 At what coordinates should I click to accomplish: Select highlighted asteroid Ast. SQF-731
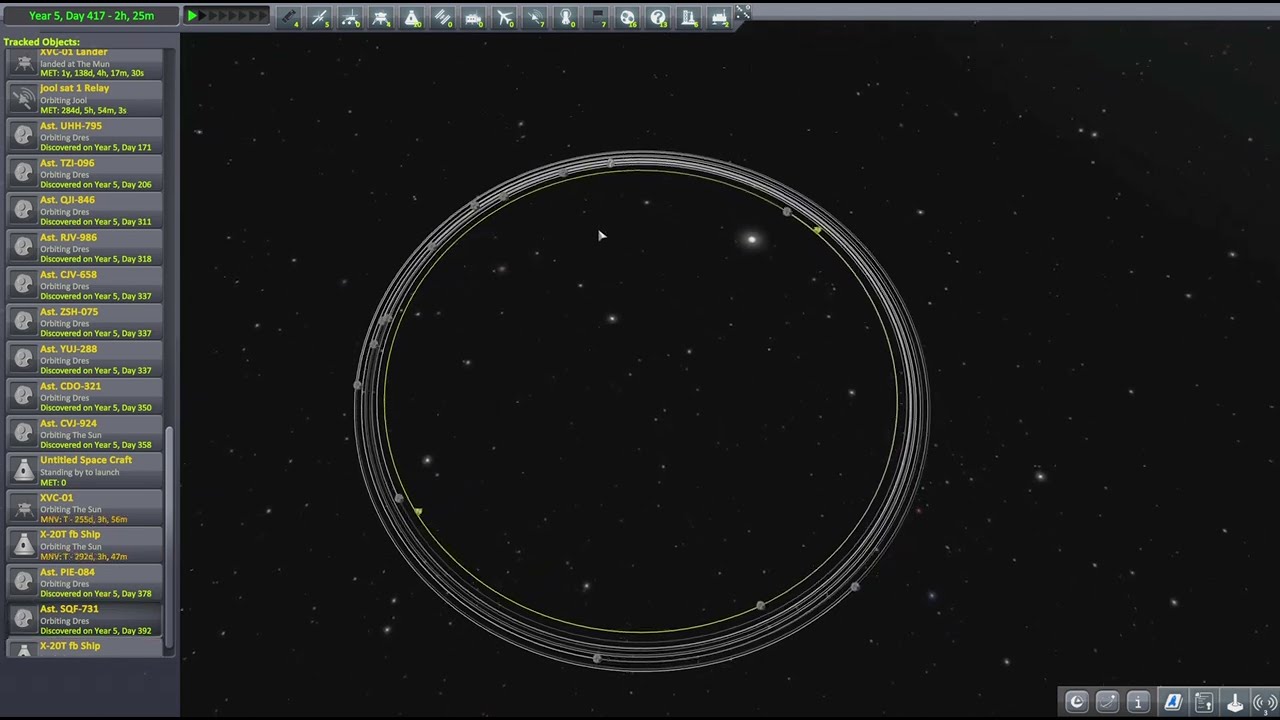click(85, 620)
